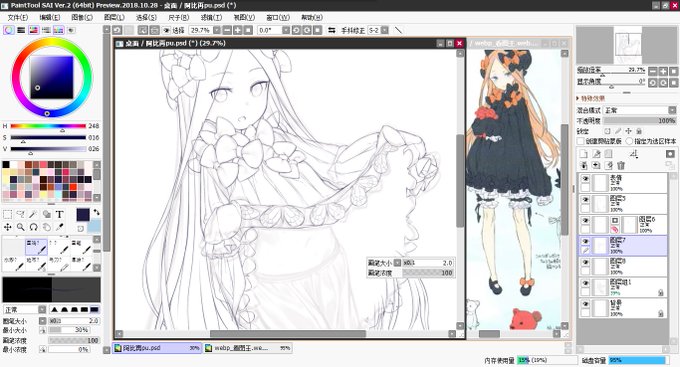The height and width of the screenshot is (367, 680).
Task: Create a new linework layer
Action: click(x=596, y=154)
